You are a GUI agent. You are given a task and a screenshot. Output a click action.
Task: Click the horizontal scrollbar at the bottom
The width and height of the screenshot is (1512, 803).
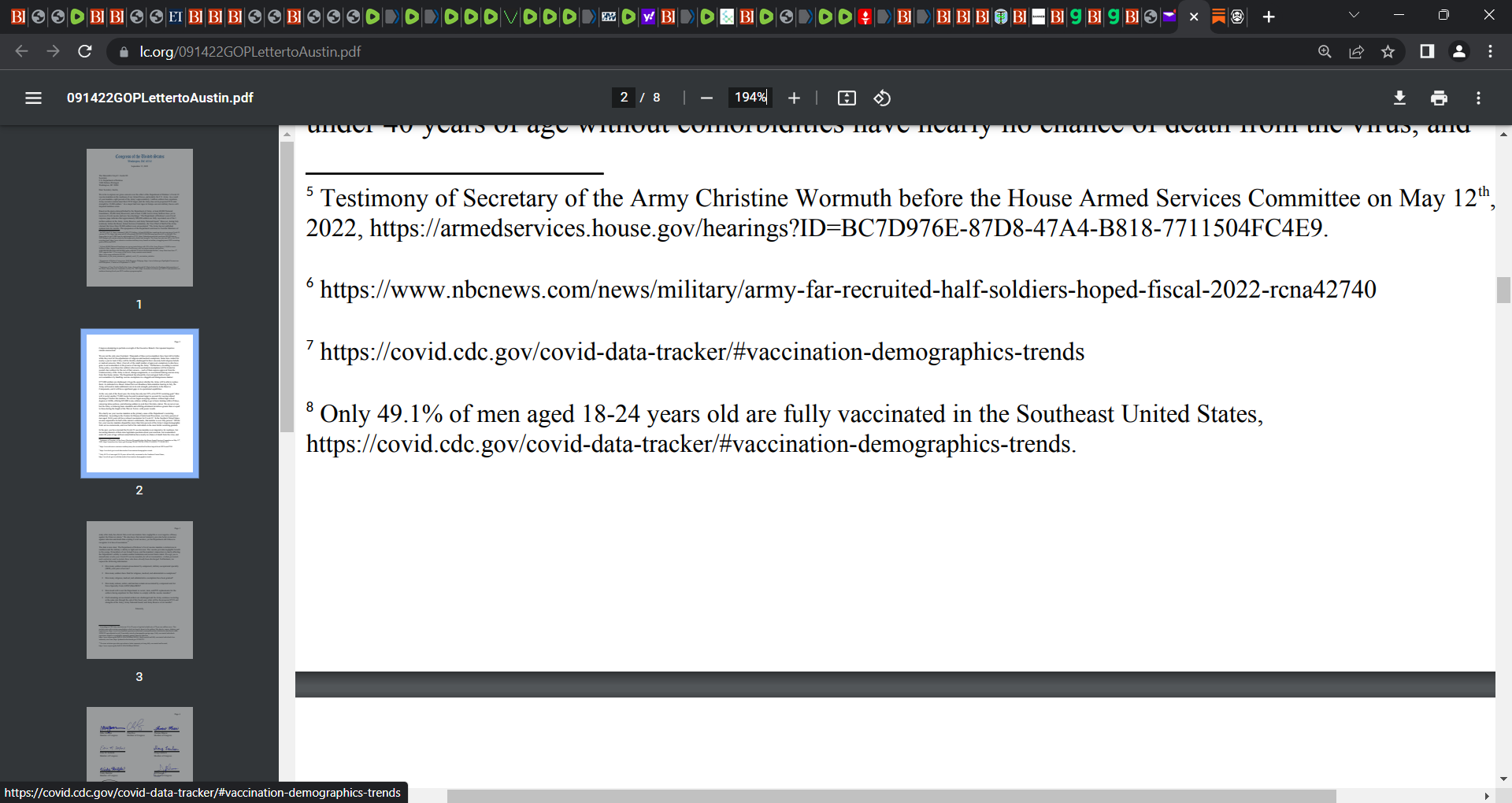click(891, 796)
